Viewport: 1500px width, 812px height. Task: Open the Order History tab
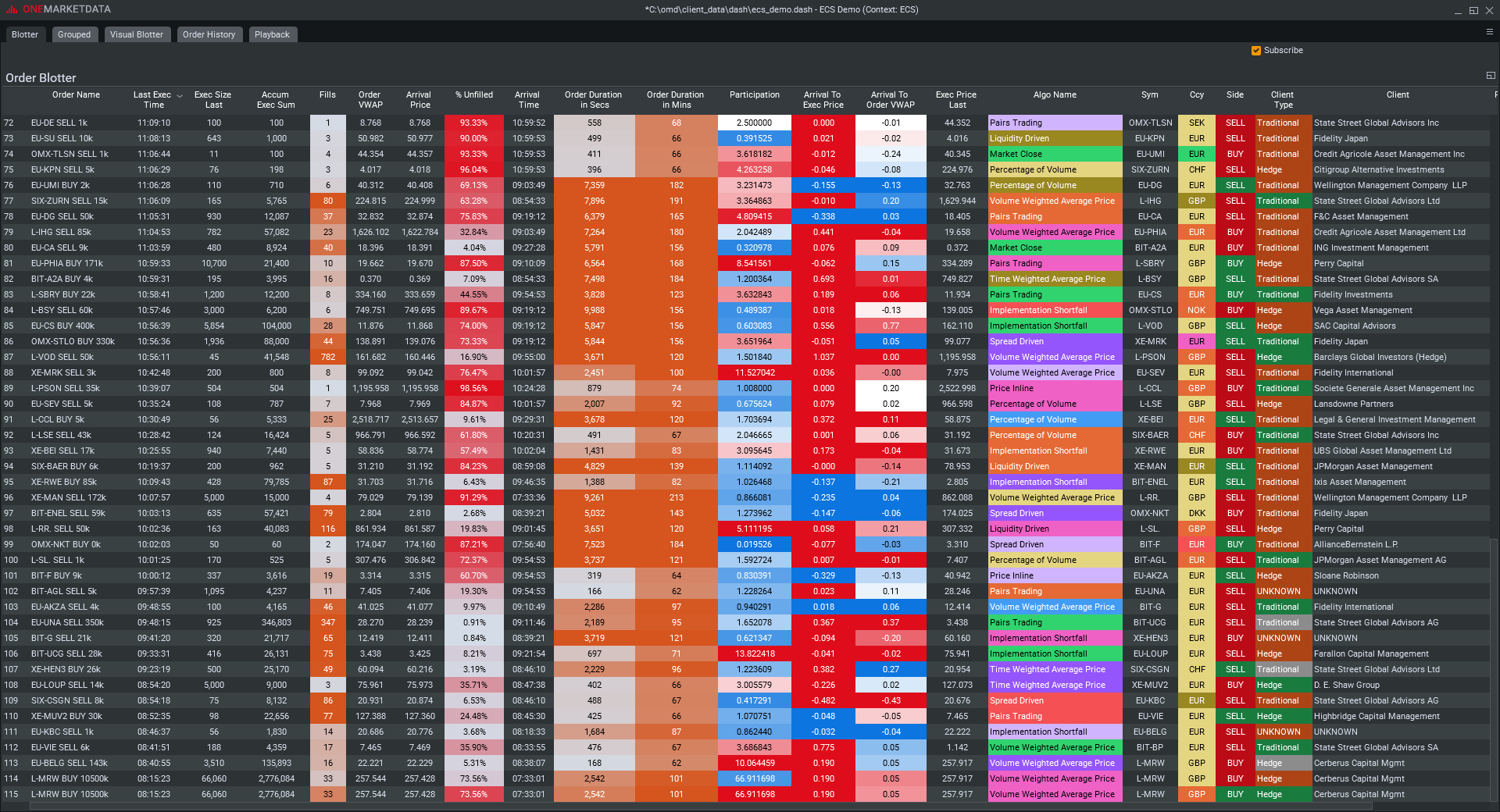pyautogui.click(x=209, y=34)
